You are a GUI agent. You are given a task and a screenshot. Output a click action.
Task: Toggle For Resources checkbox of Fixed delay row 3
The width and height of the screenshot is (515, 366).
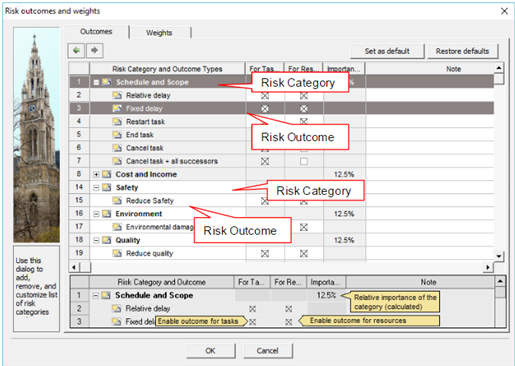click(304, 109)
